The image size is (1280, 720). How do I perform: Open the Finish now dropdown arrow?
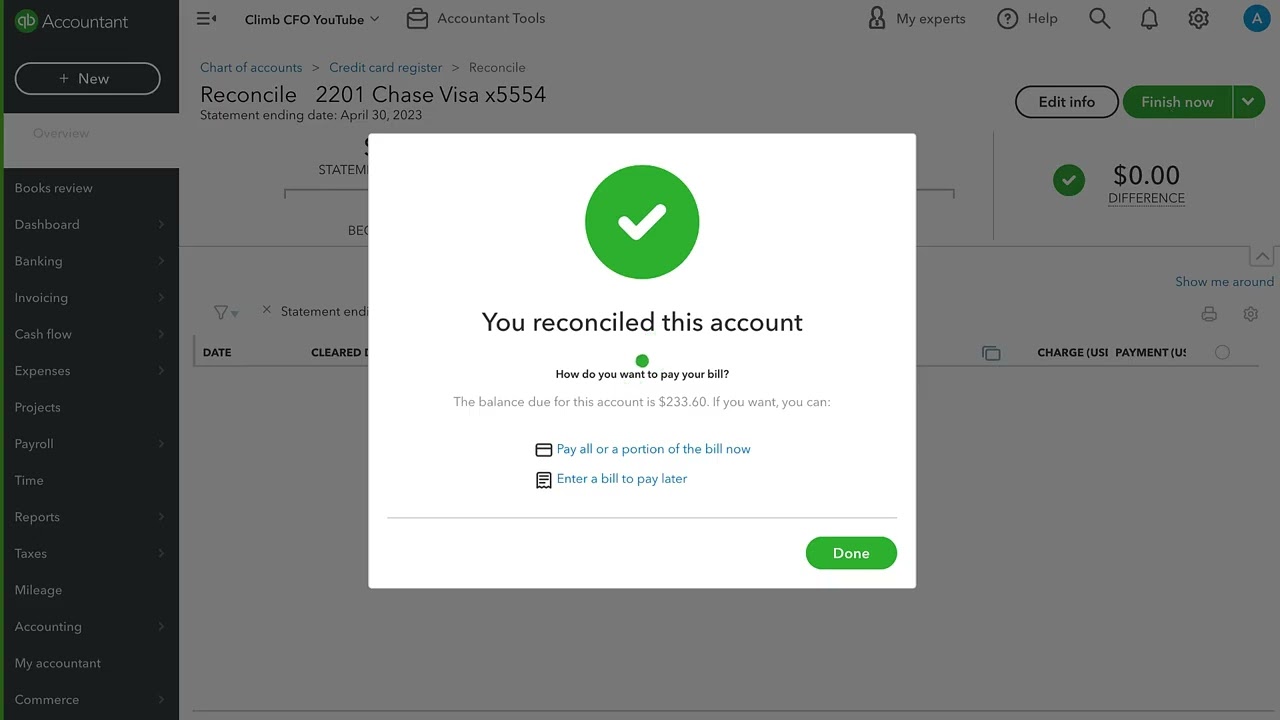[1248, 101]
